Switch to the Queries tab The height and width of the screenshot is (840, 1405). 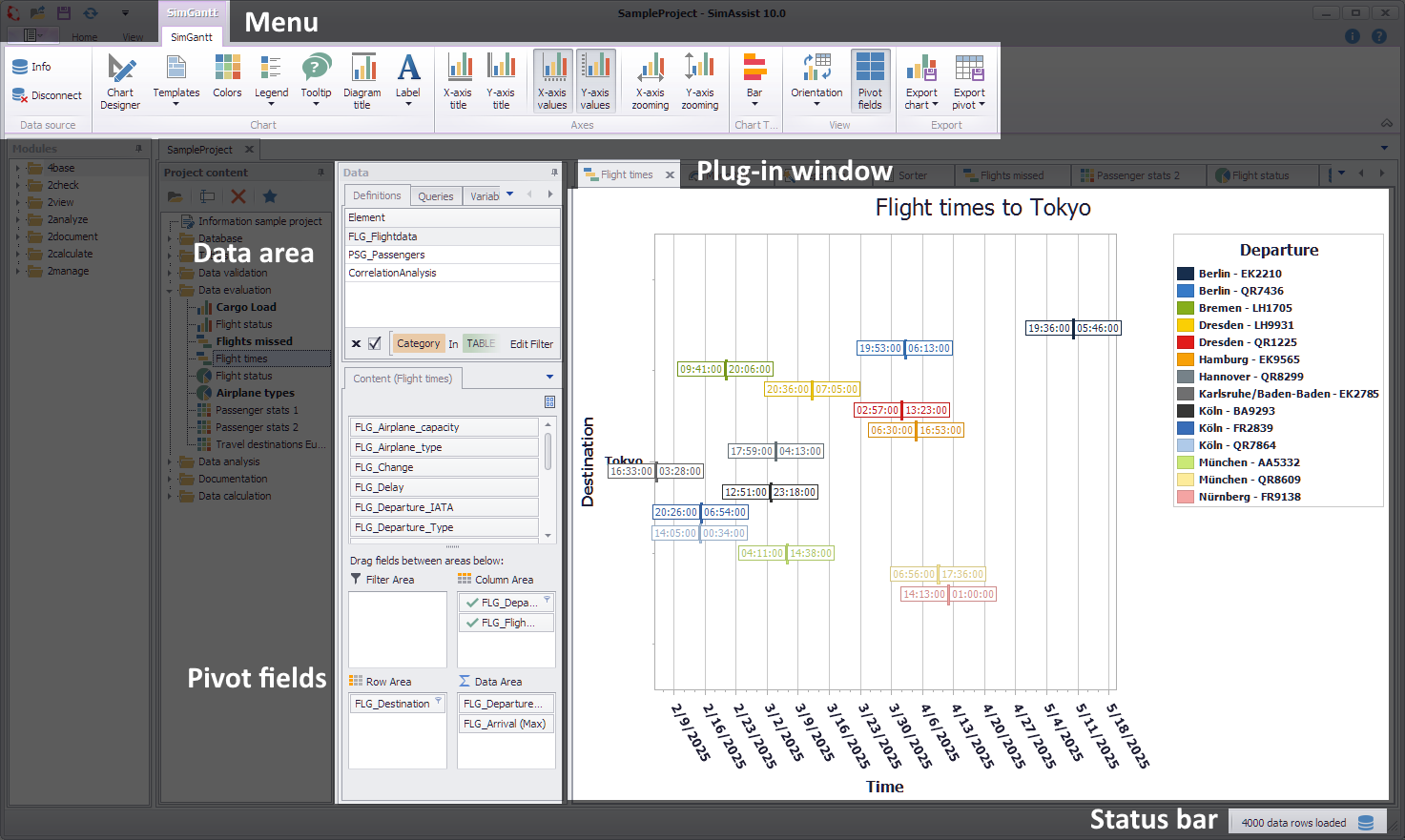pyautogui.click(x=436, y=195)
